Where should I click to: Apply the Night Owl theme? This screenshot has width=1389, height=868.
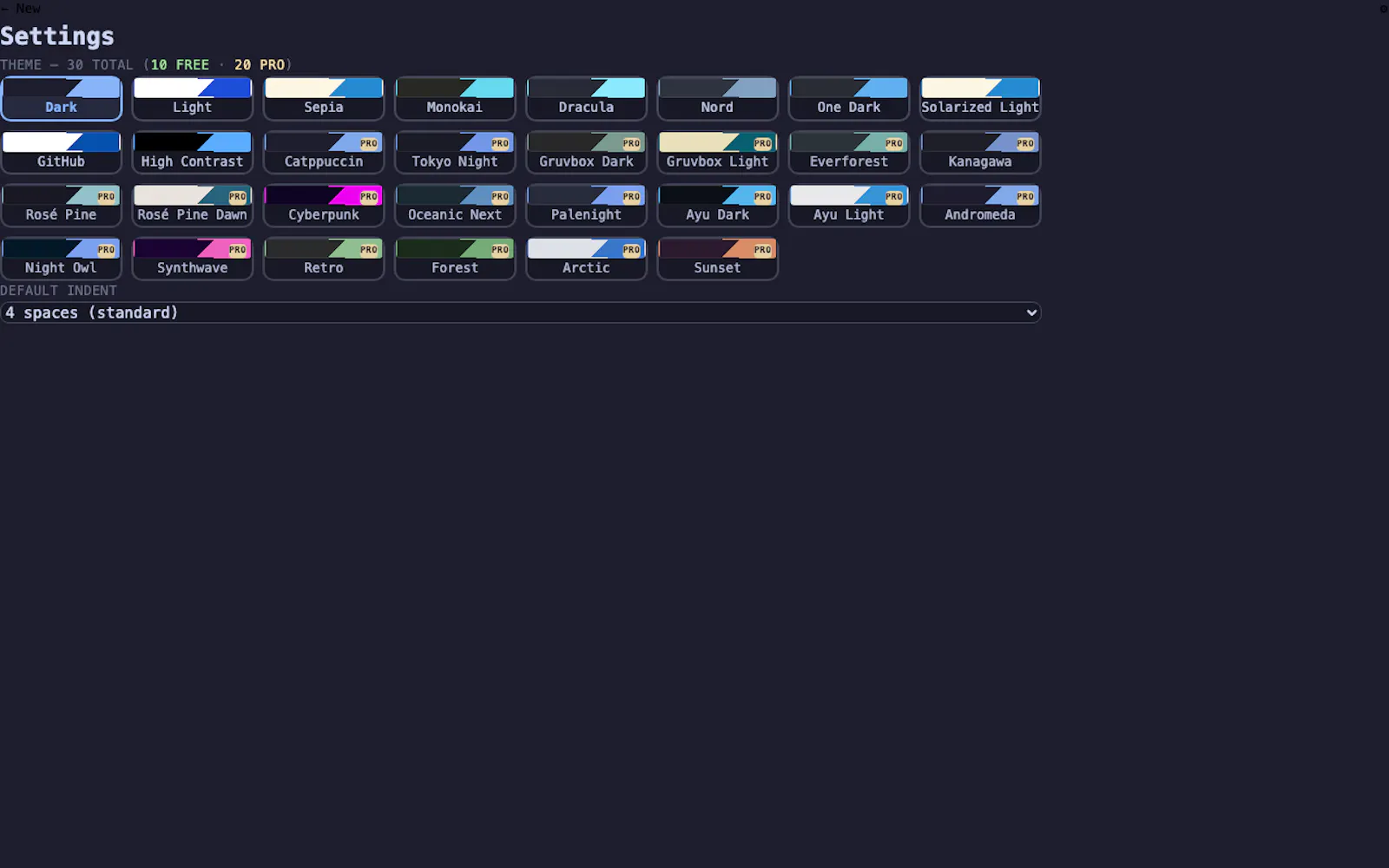(62, 259)
